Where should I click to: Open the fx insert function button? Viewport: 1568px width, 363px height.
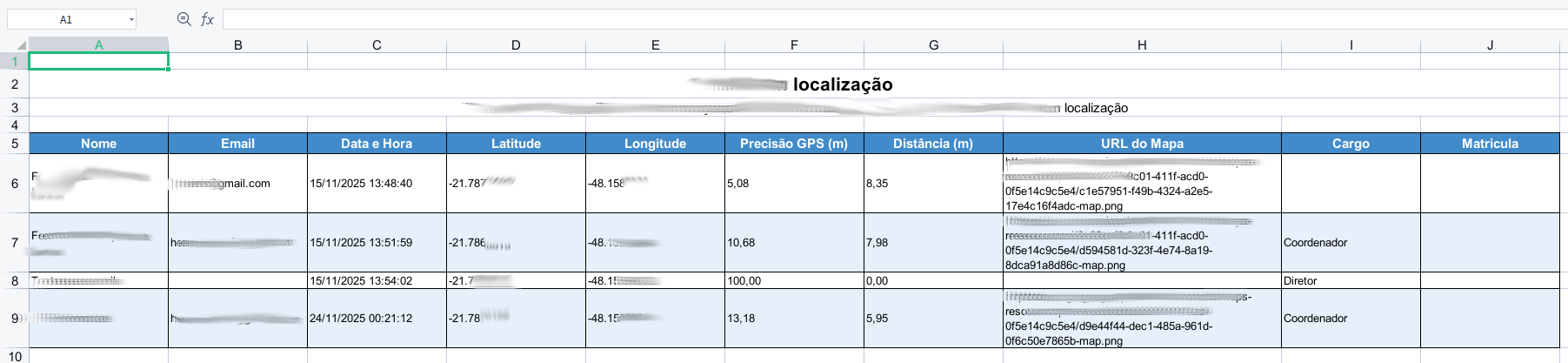pos(207,19)
